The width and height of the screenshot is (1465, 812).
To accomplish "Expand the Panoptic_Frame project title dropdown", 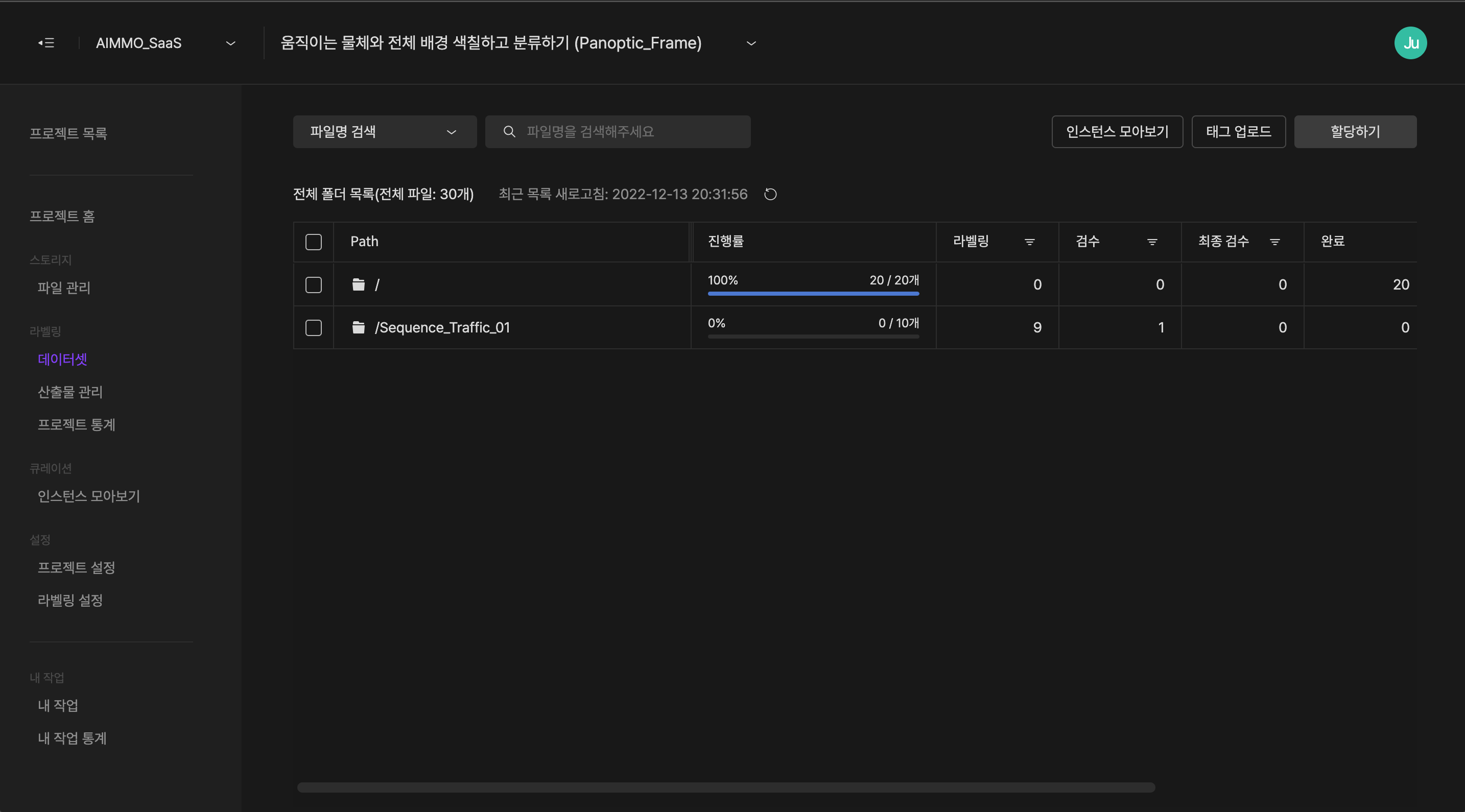I will 751,43.
